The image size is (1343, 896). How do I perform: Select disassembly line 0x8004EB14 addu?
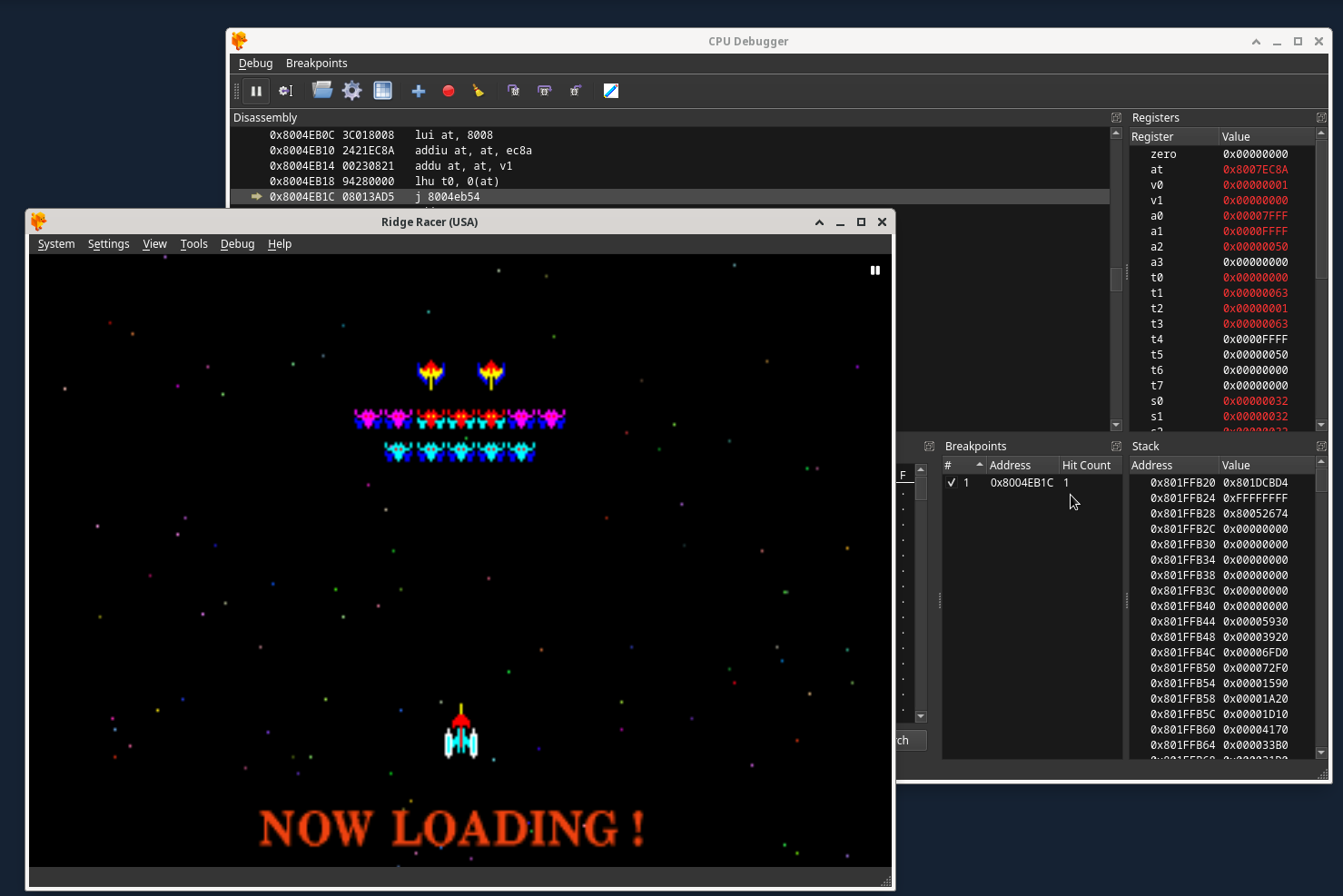(670, 166)
